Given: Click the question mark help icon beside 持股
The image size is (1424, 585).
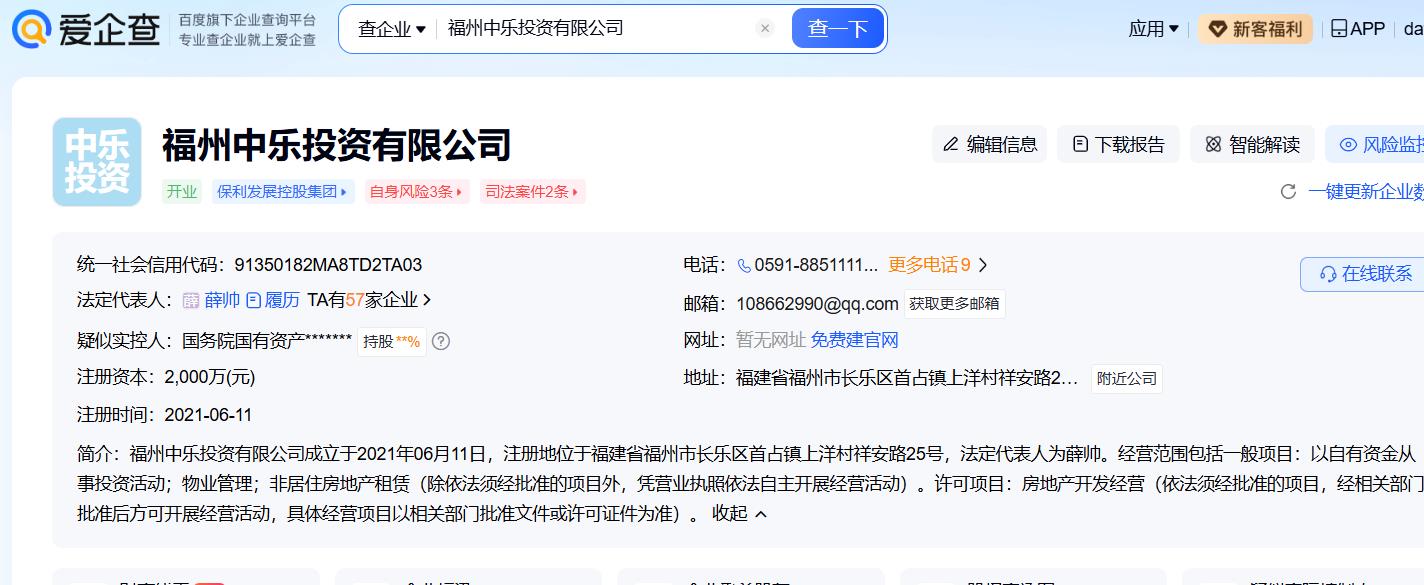Looking at the screenshot, I should pos(441,341).
